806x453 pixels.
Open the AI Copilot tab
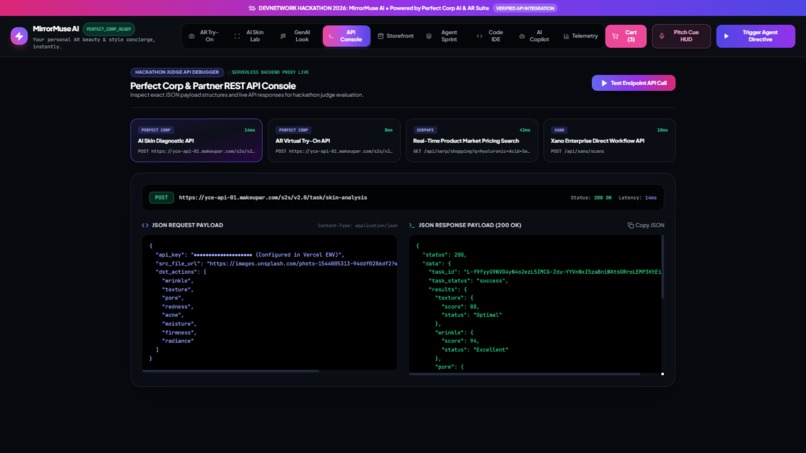click(x=534, y=36)
